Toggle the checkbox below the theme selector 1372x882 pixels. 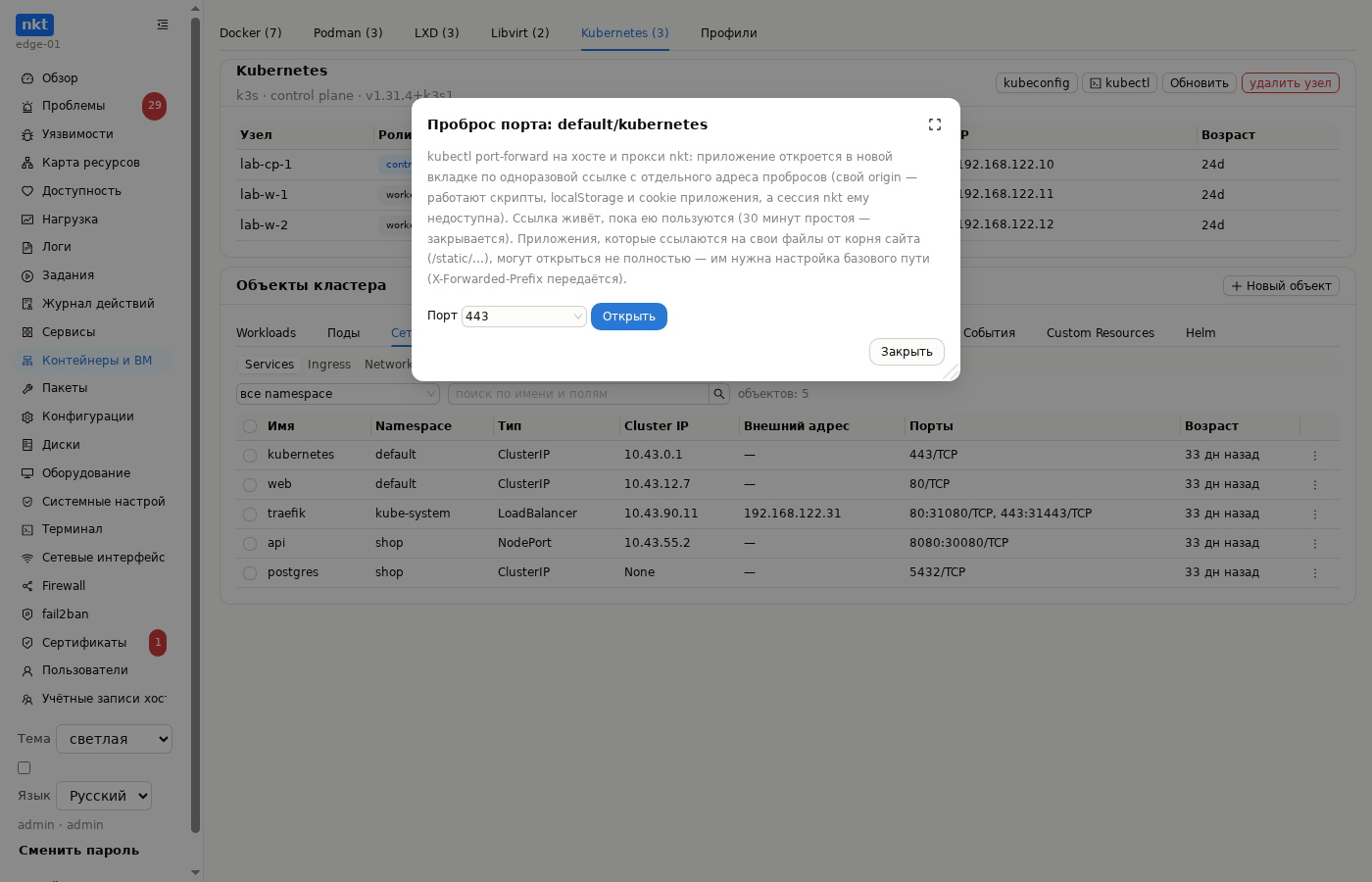coord(24,768)
